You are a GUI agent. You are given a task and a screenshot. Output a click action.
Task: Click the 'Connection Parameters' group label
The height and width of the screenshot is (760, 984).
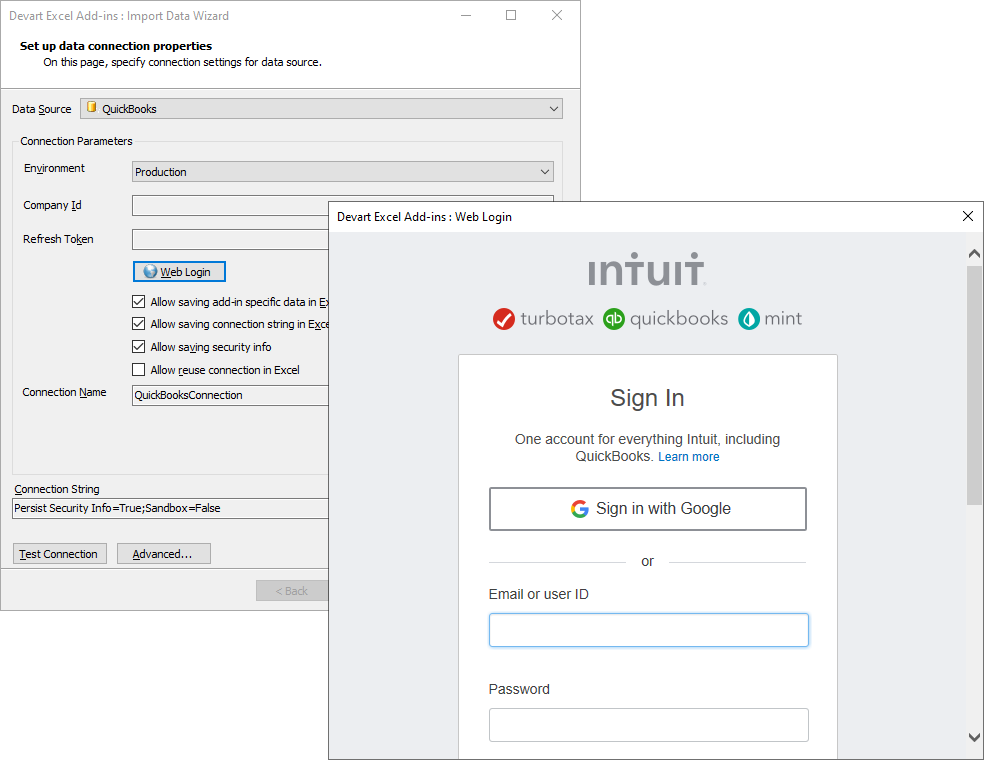[76, 141]
